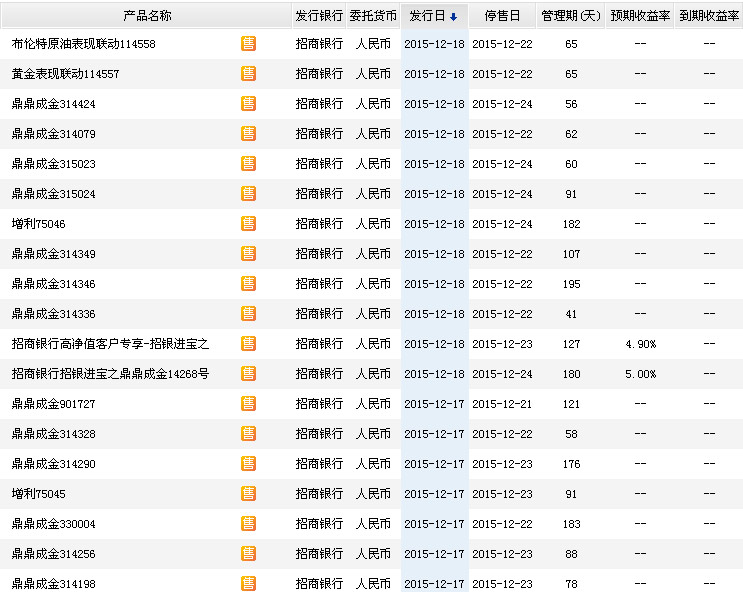Select management period 182 for 增利75046
The image size is (743, 592).
[x=571, y=224]
